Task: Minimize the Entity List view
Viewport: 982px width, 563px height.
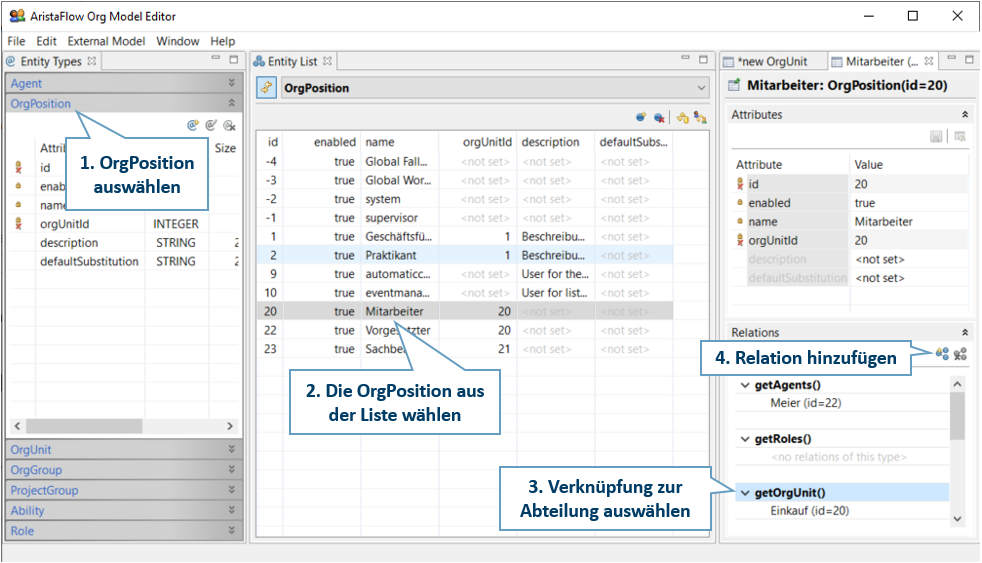Action: coord(685,58)
